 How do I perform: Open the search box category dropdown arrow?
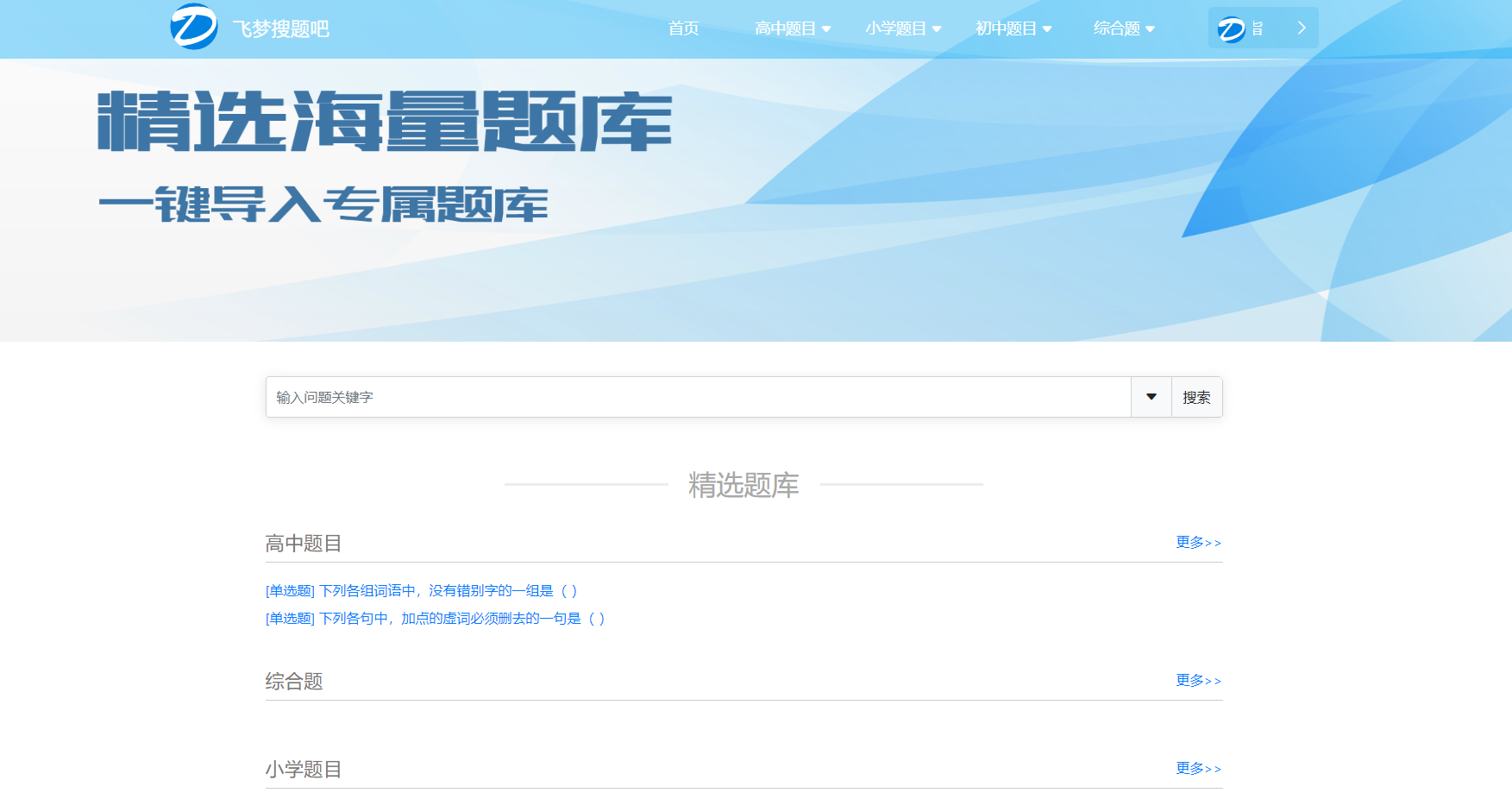point(1151,397)
